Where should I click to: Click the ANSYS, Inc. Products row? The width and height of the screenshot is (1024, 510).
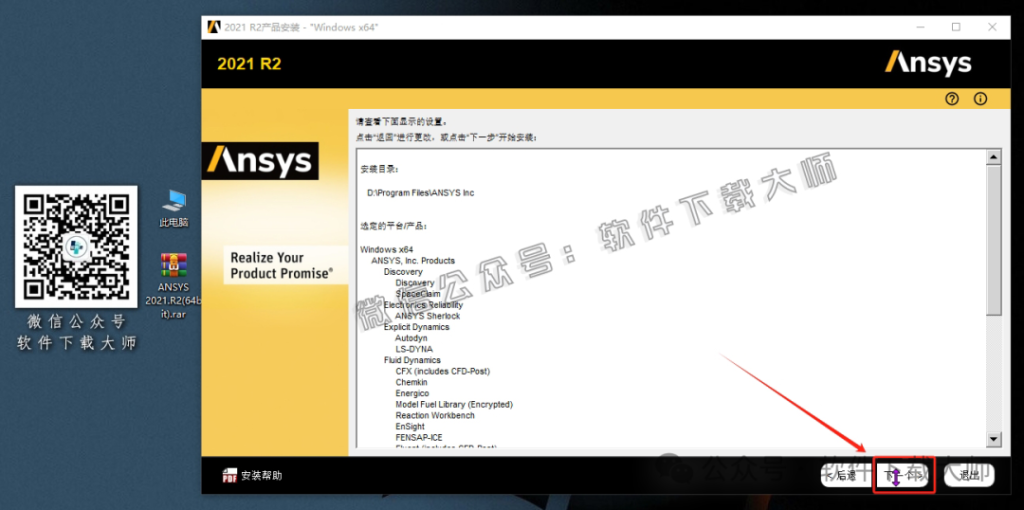coord(413,261)
